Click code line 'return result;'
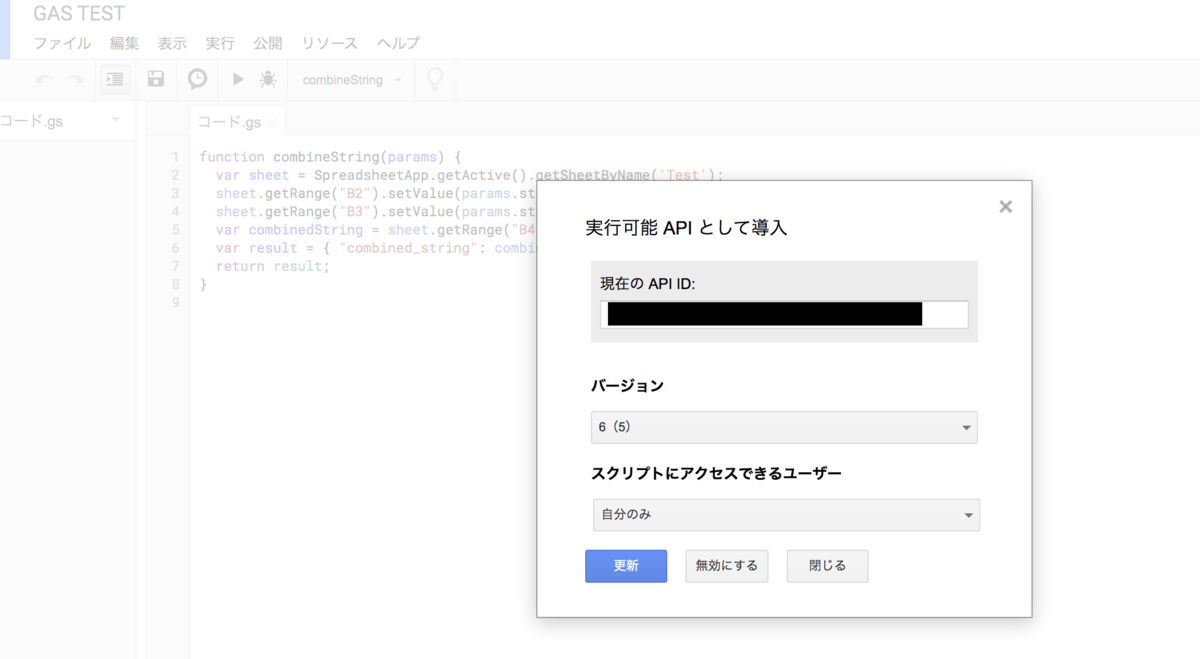 [273, 266]
